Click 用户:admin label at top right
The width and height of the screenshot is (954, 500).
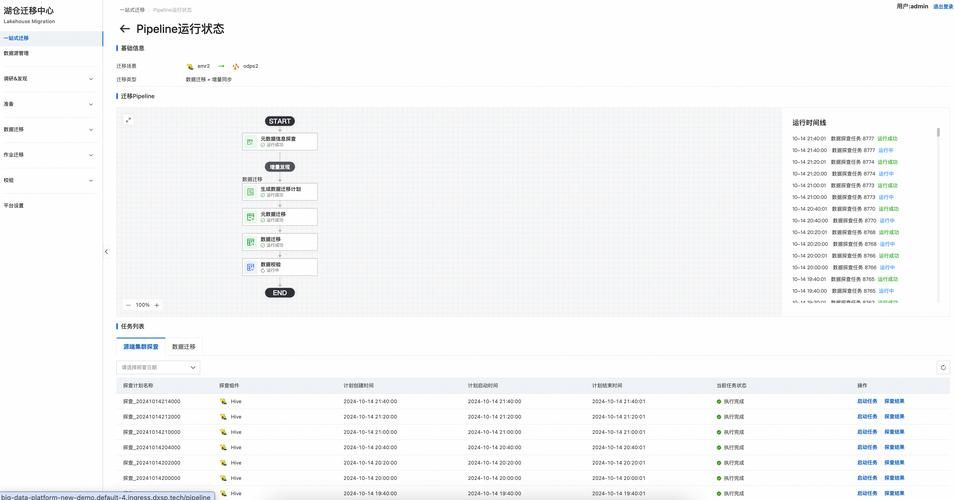point(912,7)
